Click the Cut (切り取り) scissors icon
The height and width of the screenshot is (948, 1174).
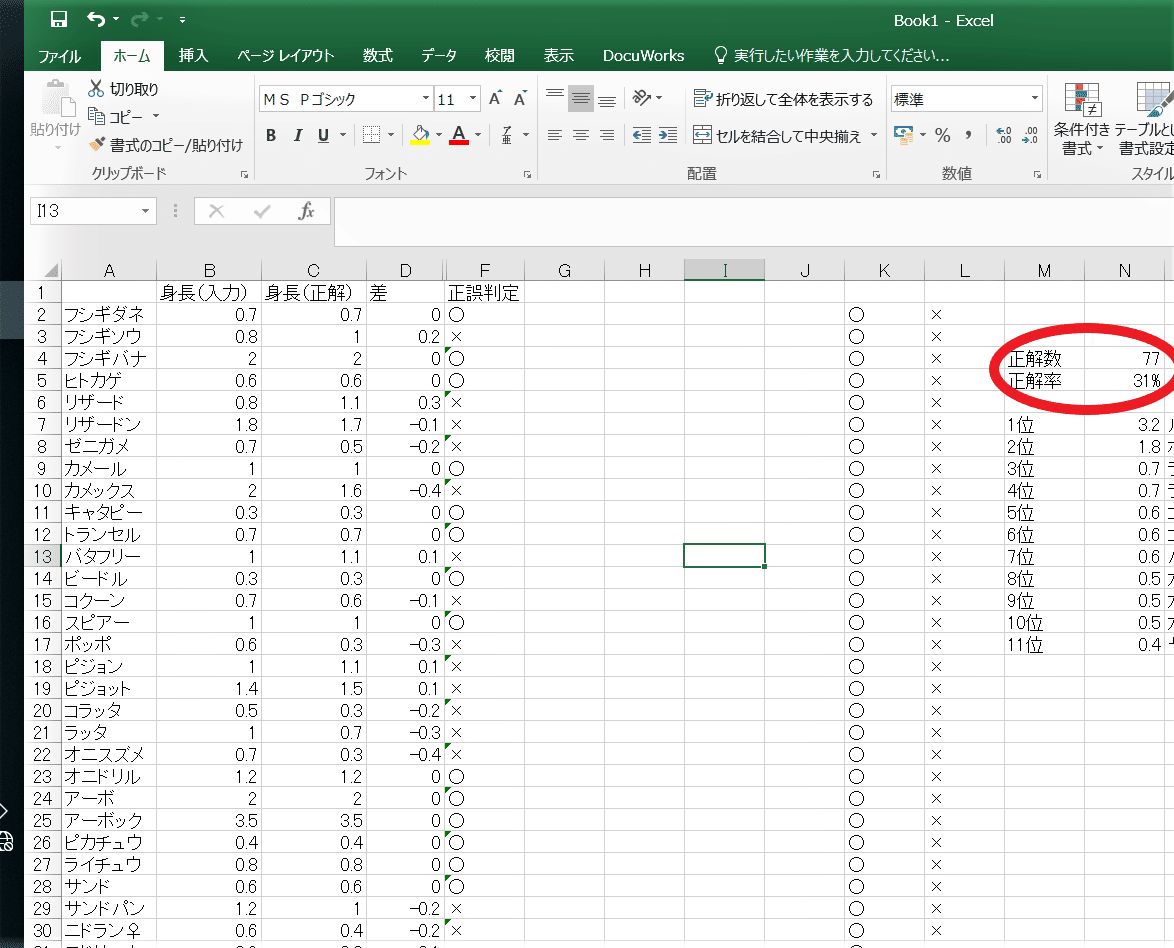(x=96, y=88)
